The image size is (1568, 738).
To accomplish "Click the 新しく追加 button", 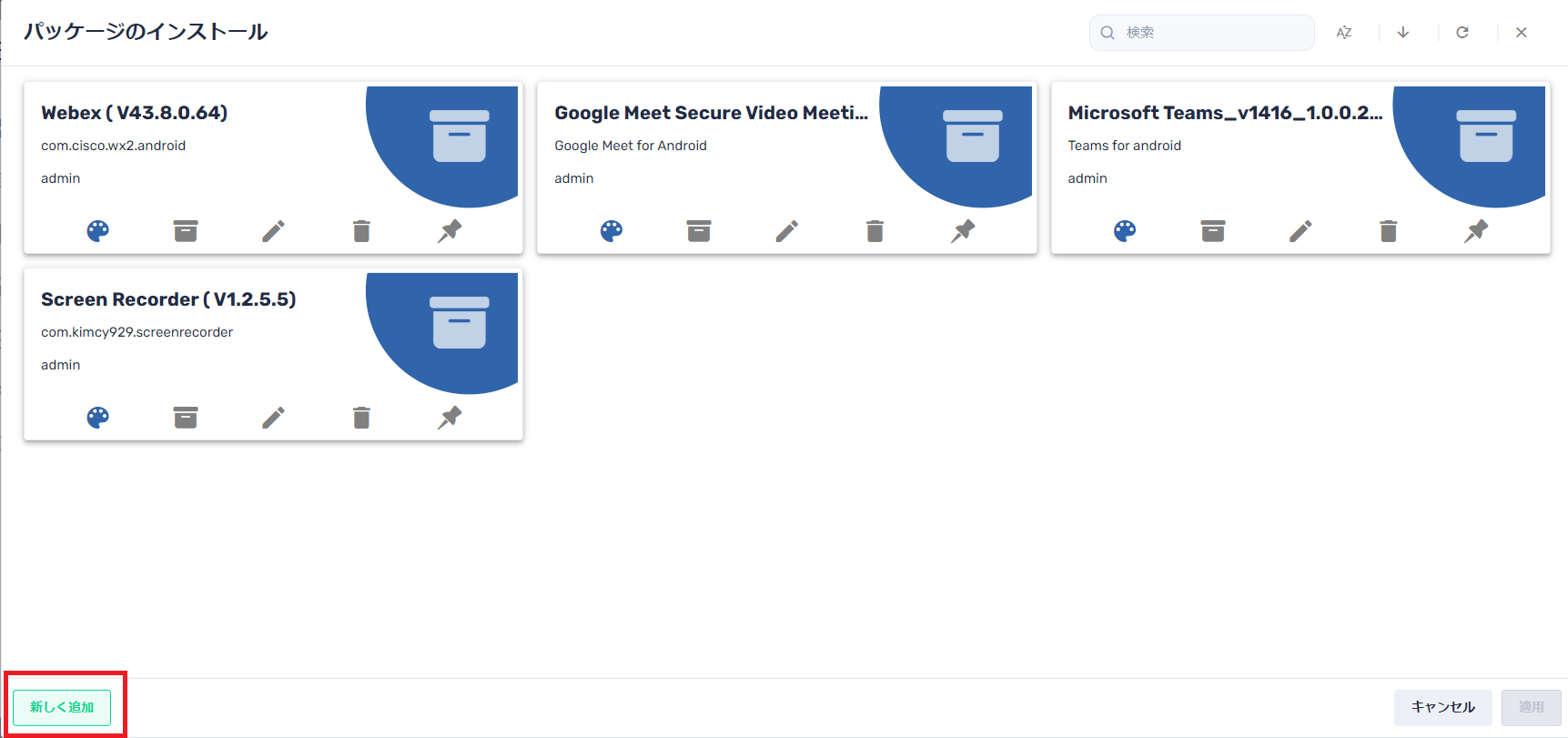I will coord(62,707).
